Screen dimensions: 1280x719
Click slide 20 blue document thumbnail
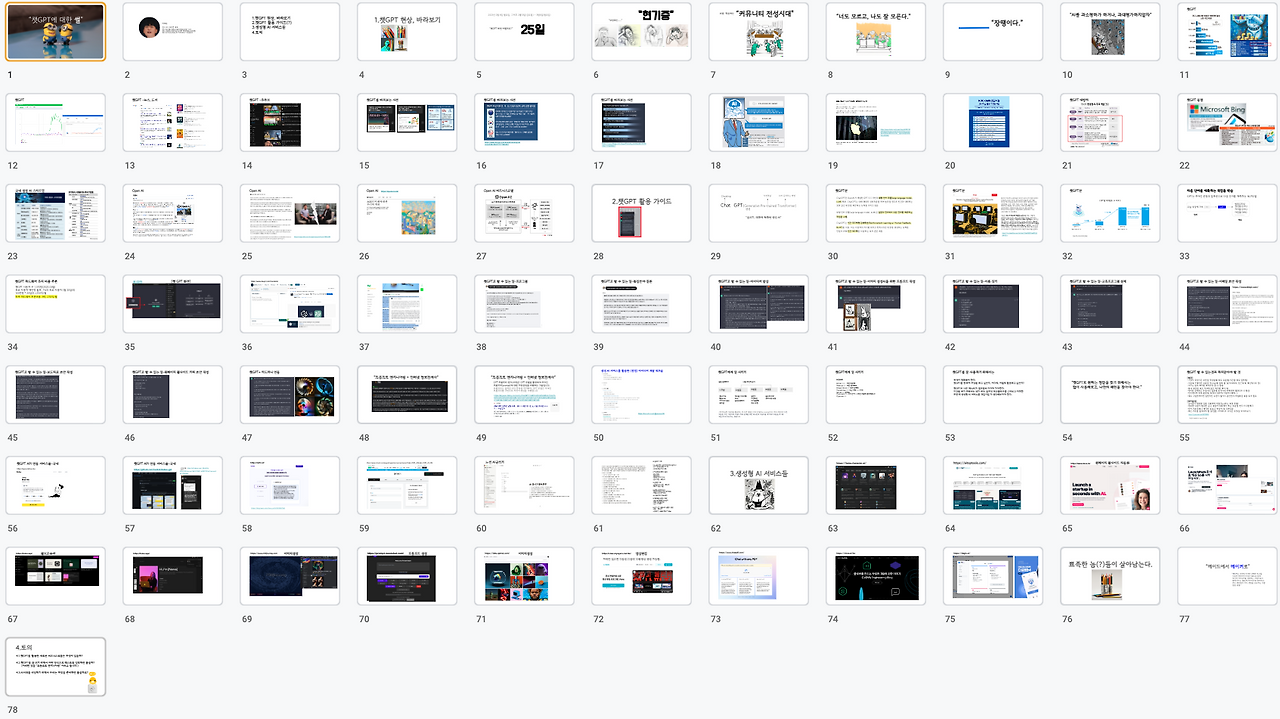click(x=993, y=122)
